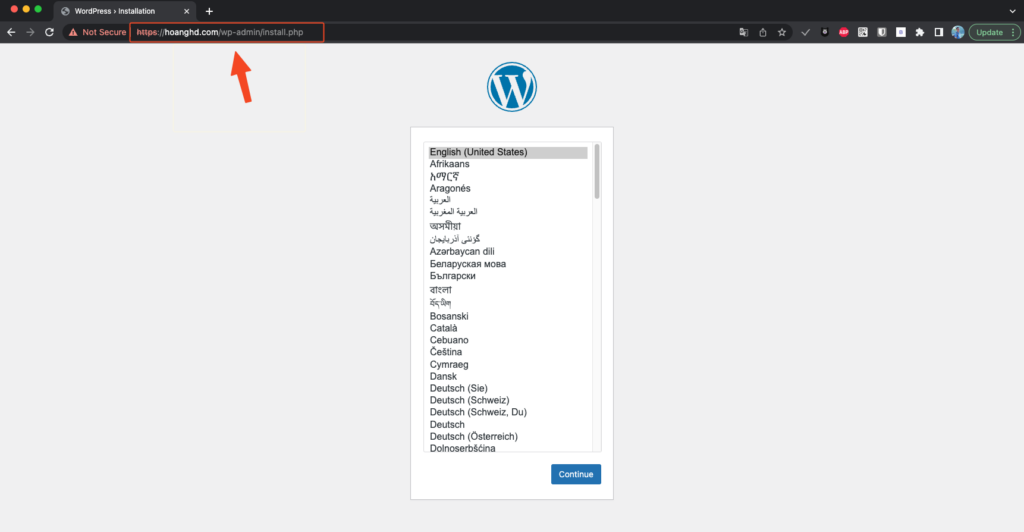Close the WordPress Installation tab
The image size is (1024, 532).
coord(186,11)
